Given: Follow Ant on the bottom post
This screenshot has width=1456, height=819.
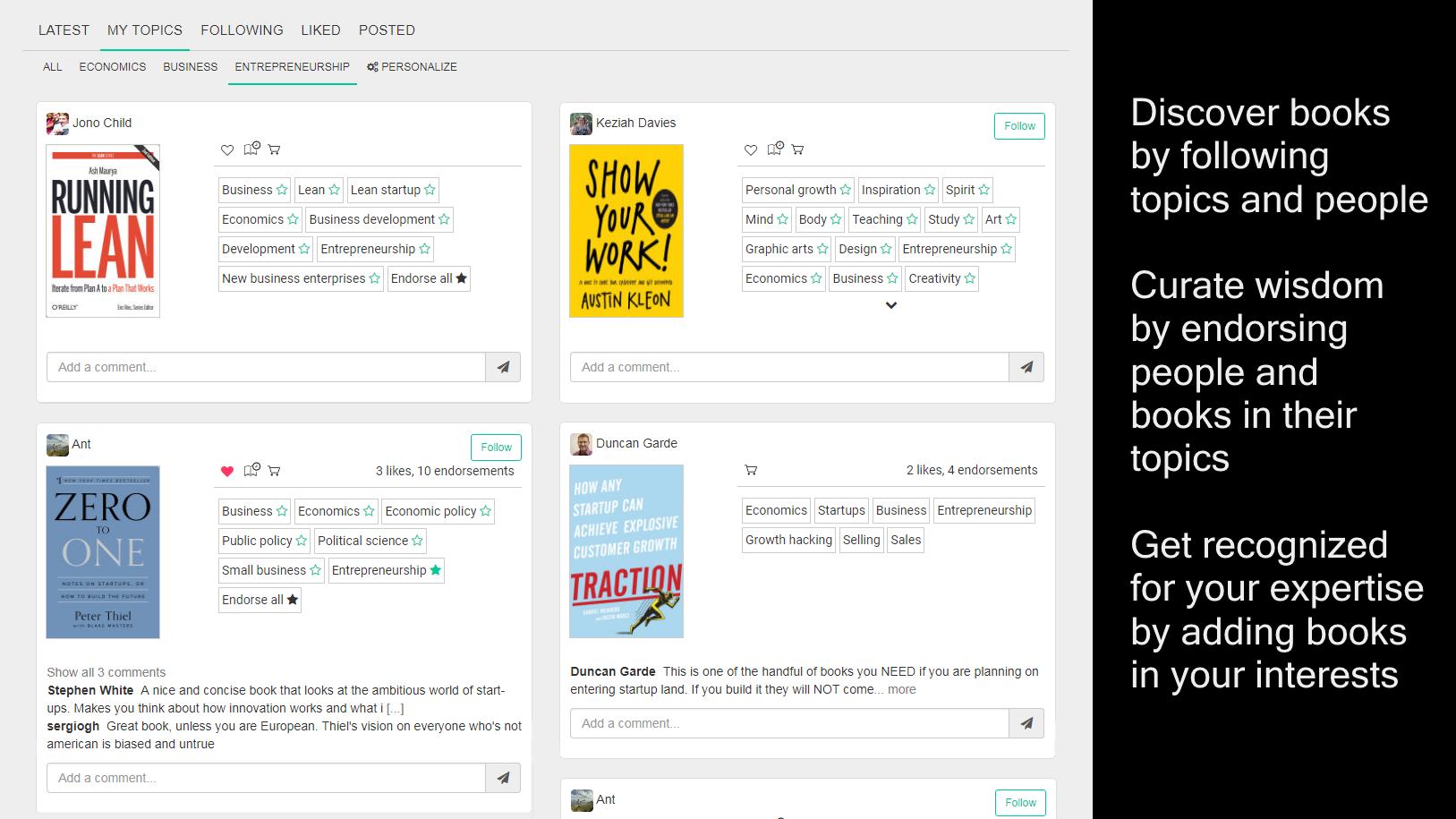Looking at the screenshot, I should (1020, 803).
